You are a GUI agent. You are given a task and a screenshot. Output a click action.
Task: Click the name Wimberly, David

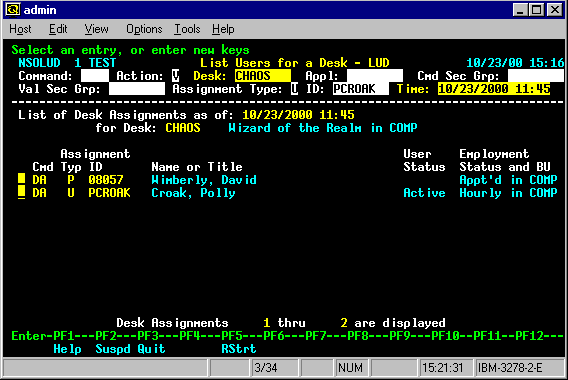(x=204, y=180)
